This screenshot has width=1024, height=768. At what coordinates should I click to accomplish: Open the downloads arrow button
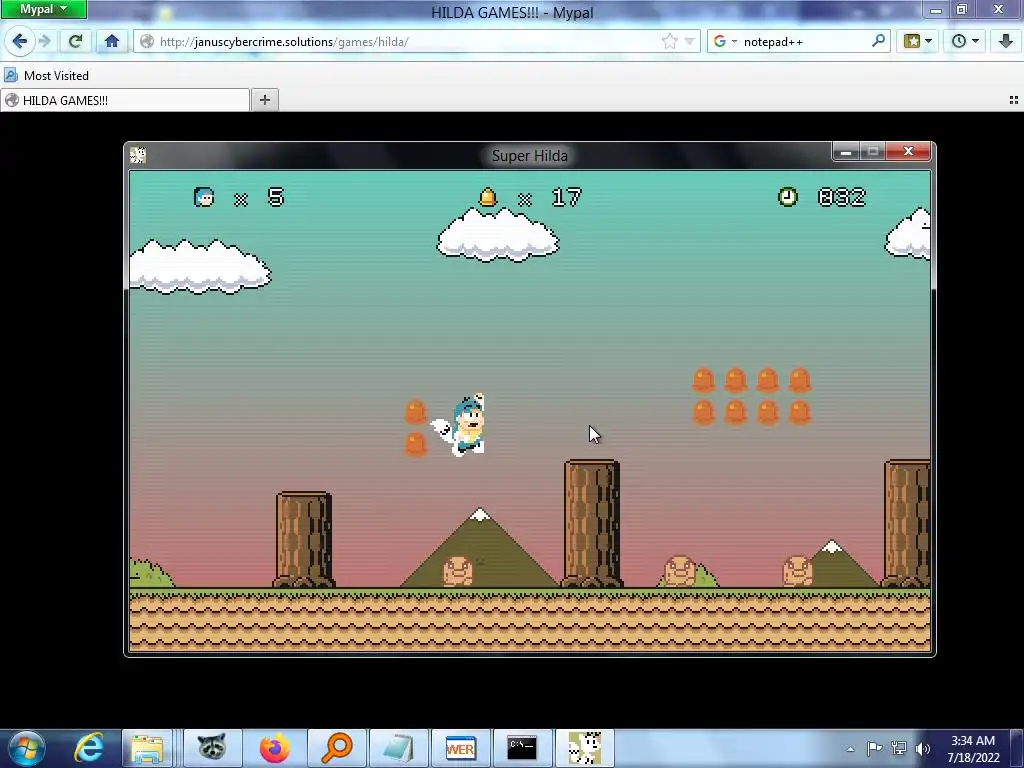coord(1006,42)
